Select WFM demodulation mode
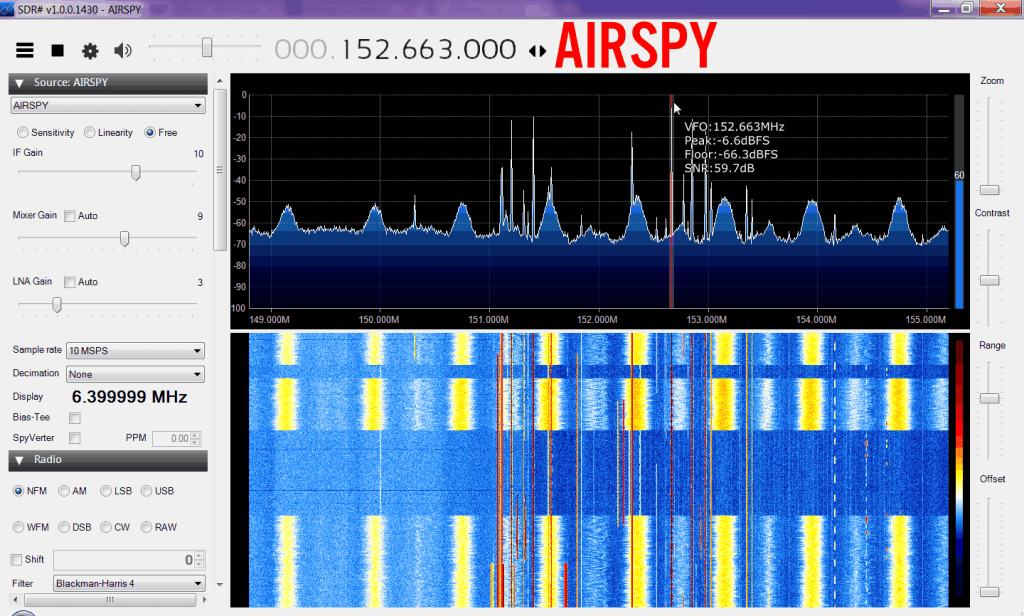 click(x=19, y=527)
